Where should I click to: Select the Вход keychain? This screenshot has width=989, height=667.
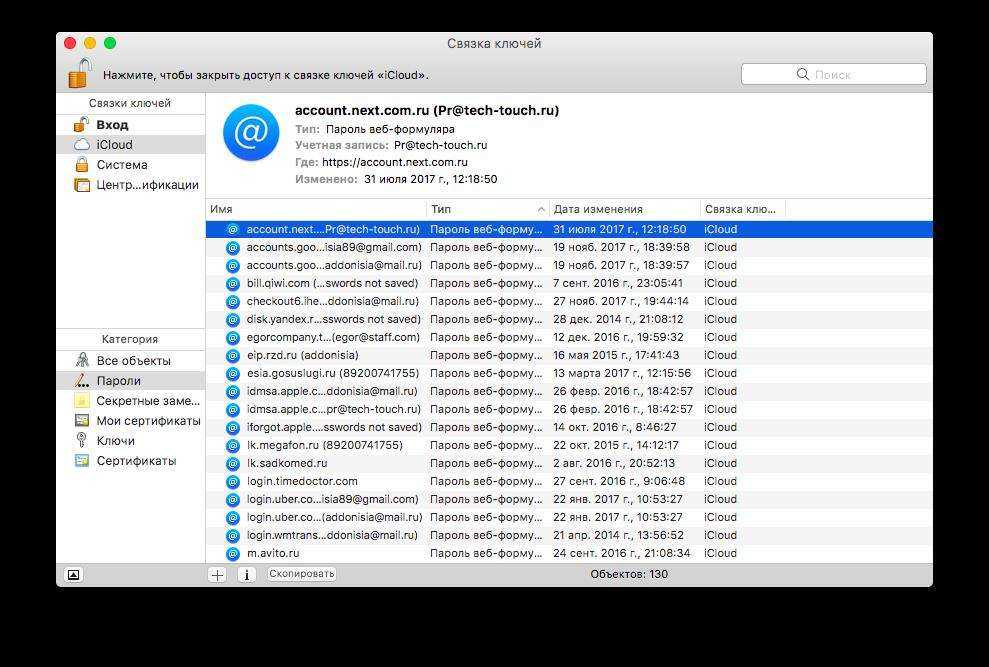(131, 124)
